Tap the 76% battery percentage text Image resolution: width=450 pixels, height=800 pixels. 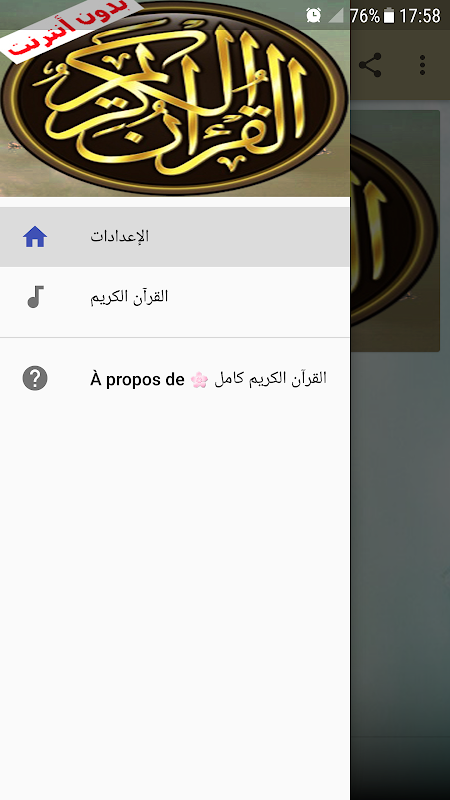(x=365, y=16)
